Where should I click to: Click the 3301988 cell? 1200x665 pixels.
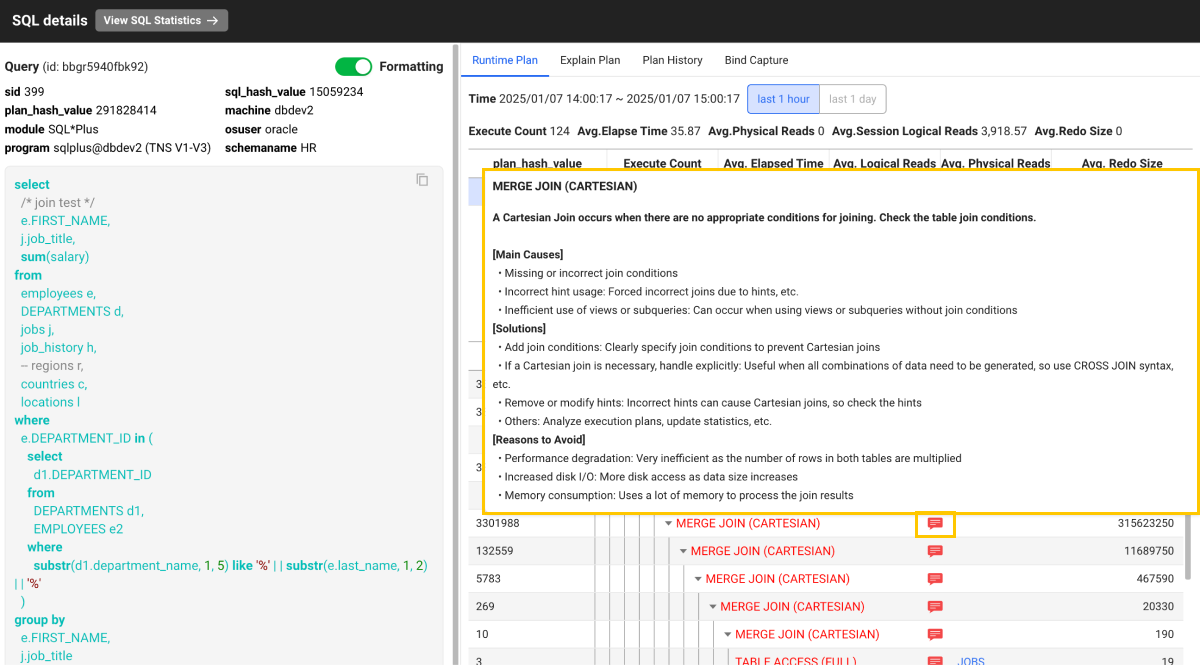click(497, 523)
